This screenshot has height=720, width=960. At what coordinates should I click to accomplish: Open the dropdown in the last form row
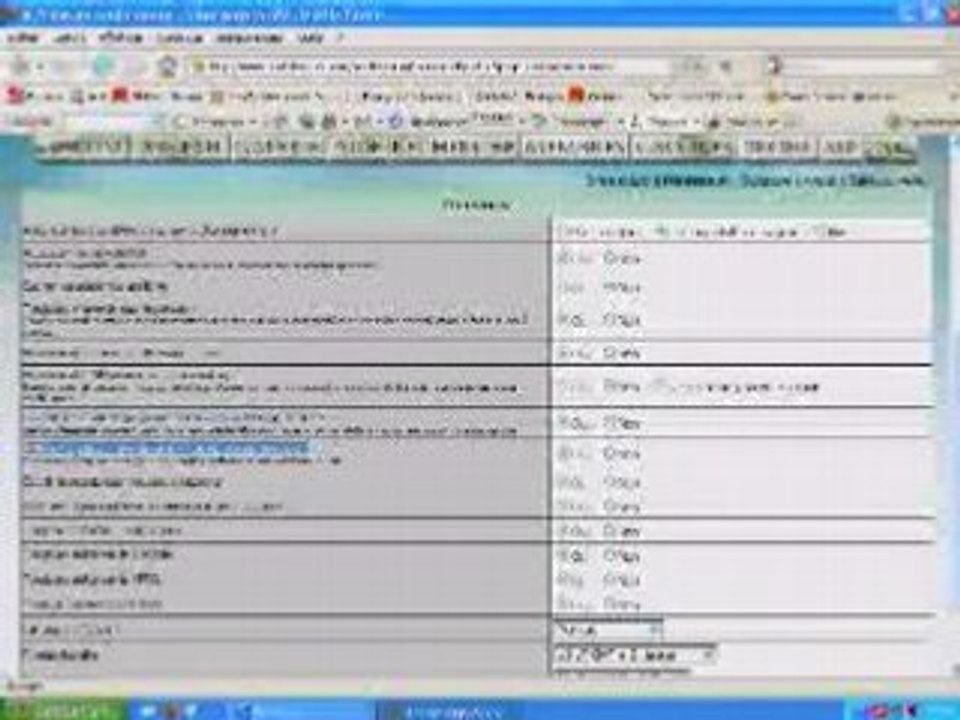tap(635, 656)
